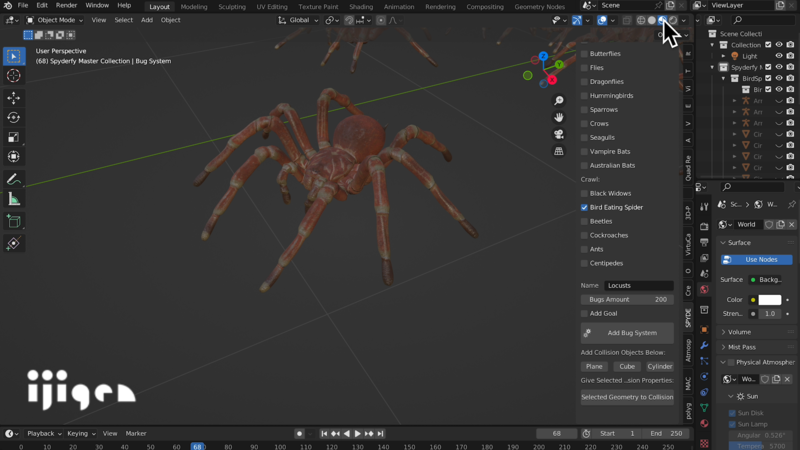Enable the Cockroaches checkbox
The width and height of the screenshot is (800, 450).
click(x=584, y=235)
